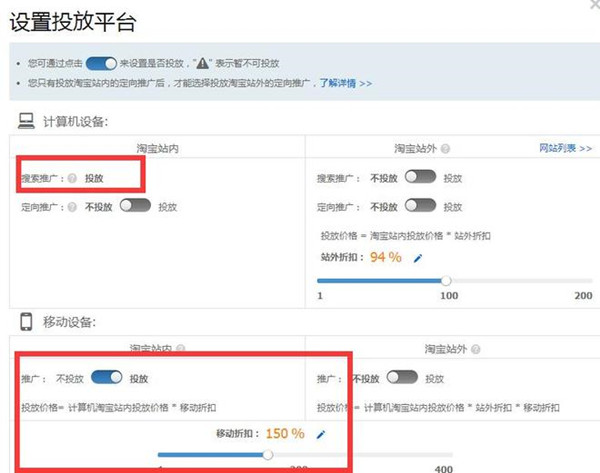Viewport: 600px width, 473px height.
Task: Click help icon next to 淘宝站外 搜索推广
Action: (x=363, y=178)
